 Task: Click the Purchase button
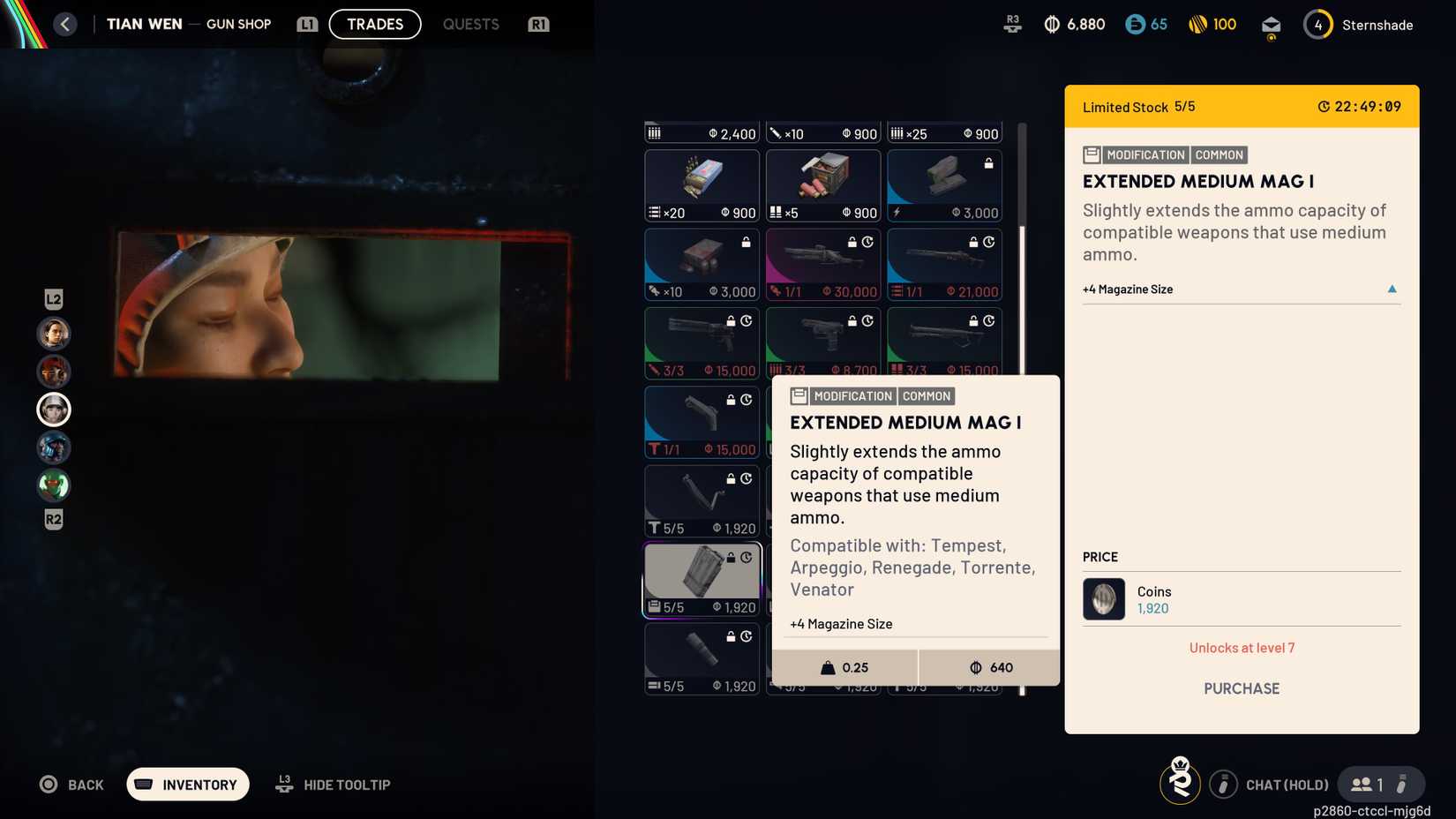tap(1241, 688)
